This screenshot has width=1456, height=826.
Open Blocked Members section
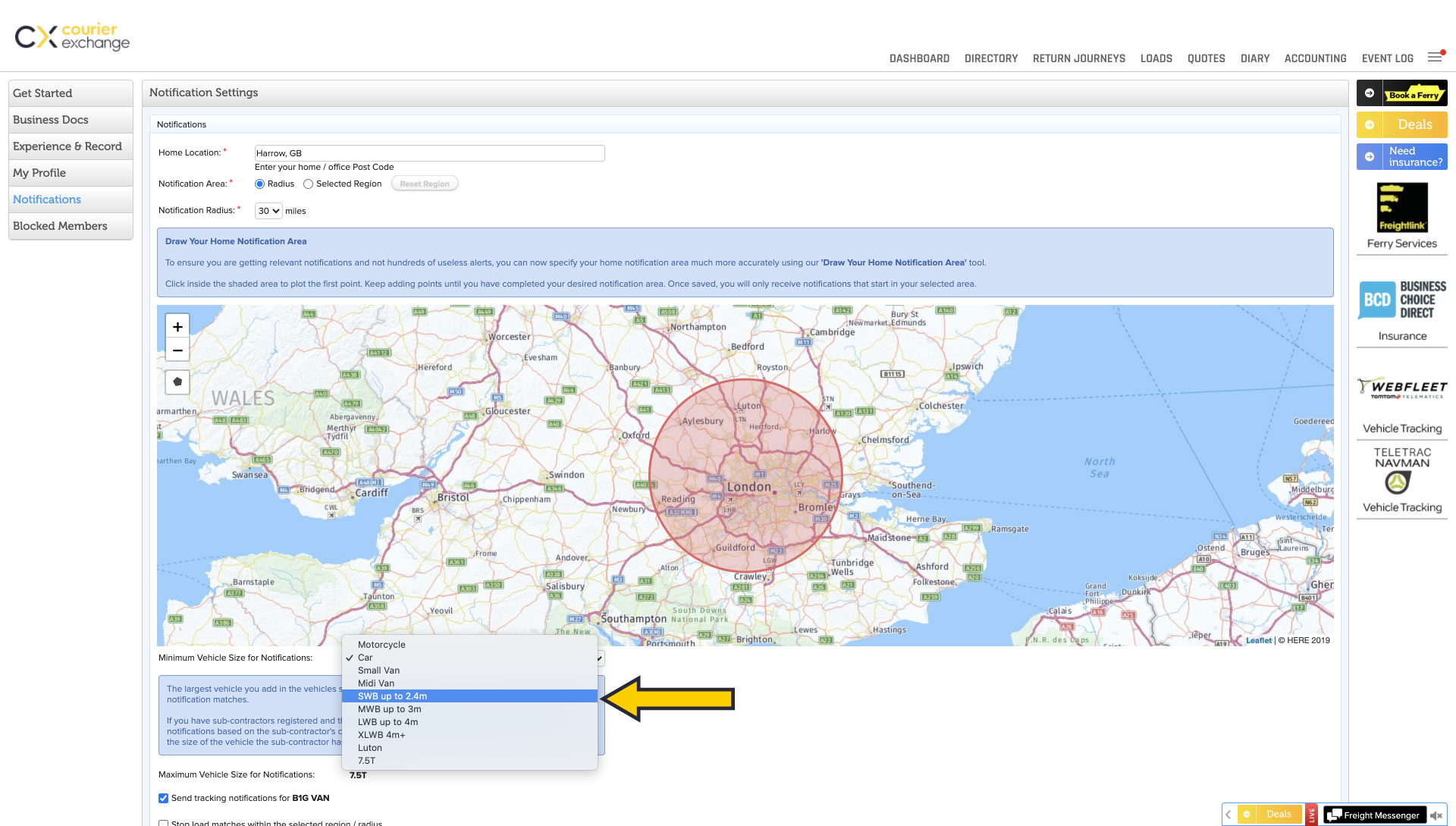[71, 226]
